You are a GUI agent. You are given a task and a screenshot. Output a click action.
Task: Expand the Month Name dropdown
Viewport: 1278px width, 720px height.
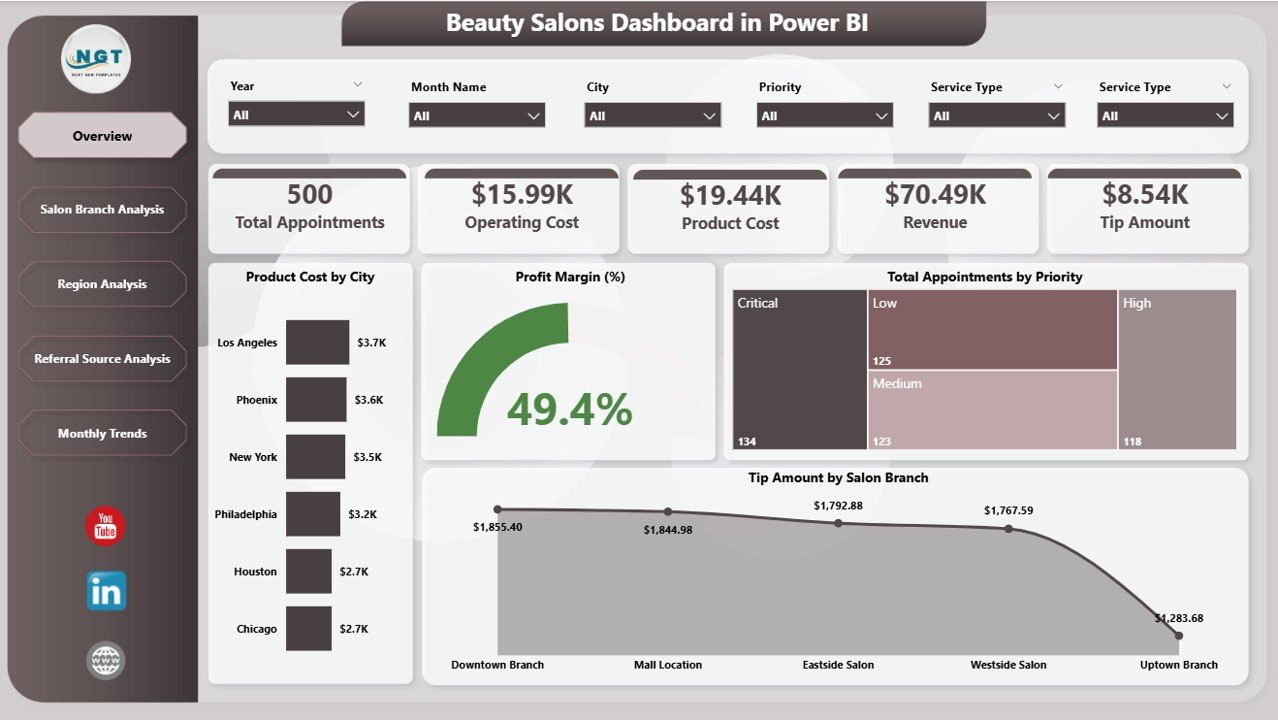476,114
